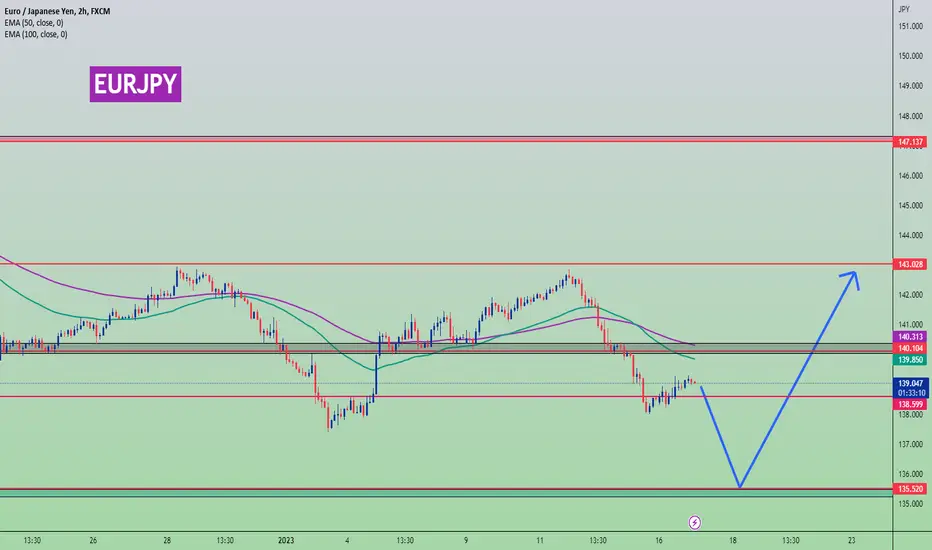Click the 140.313 purple EMA price label
The height and width of the screenshot is (550, 932).
pos(910,337)
